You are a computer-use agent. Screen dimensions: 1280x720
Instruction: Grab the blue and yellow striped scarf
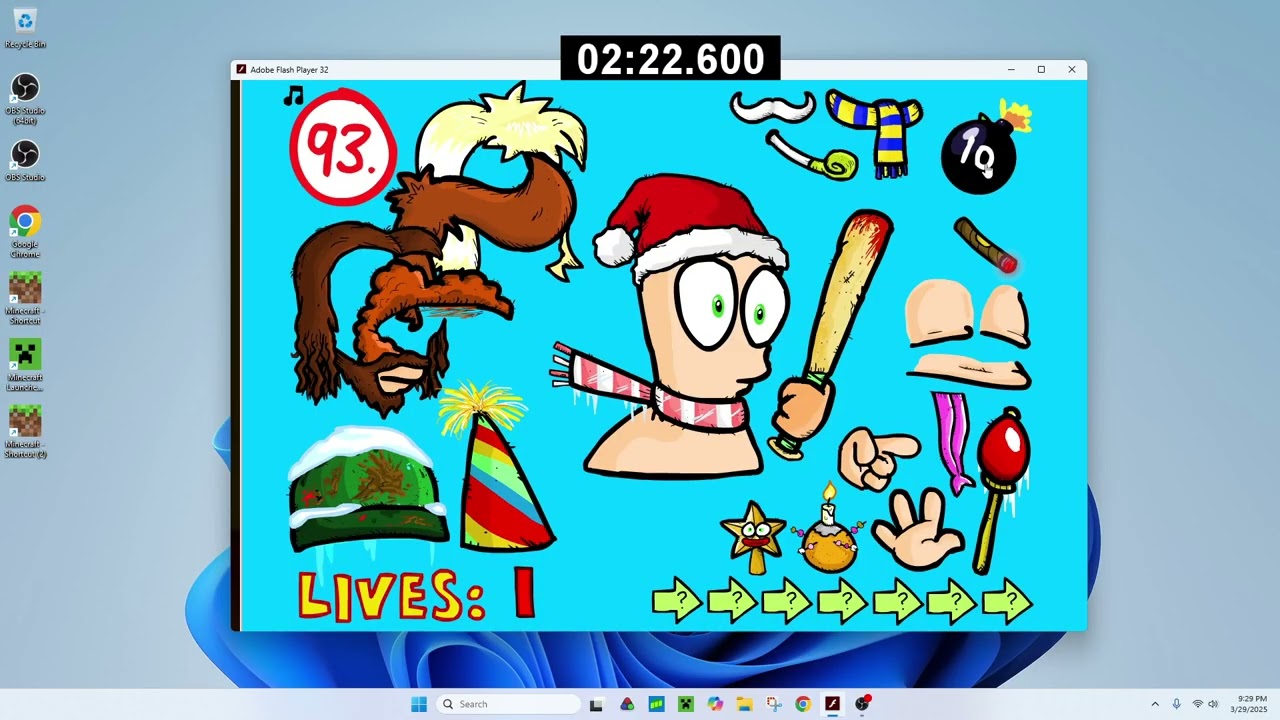click(x=876, y=133)
